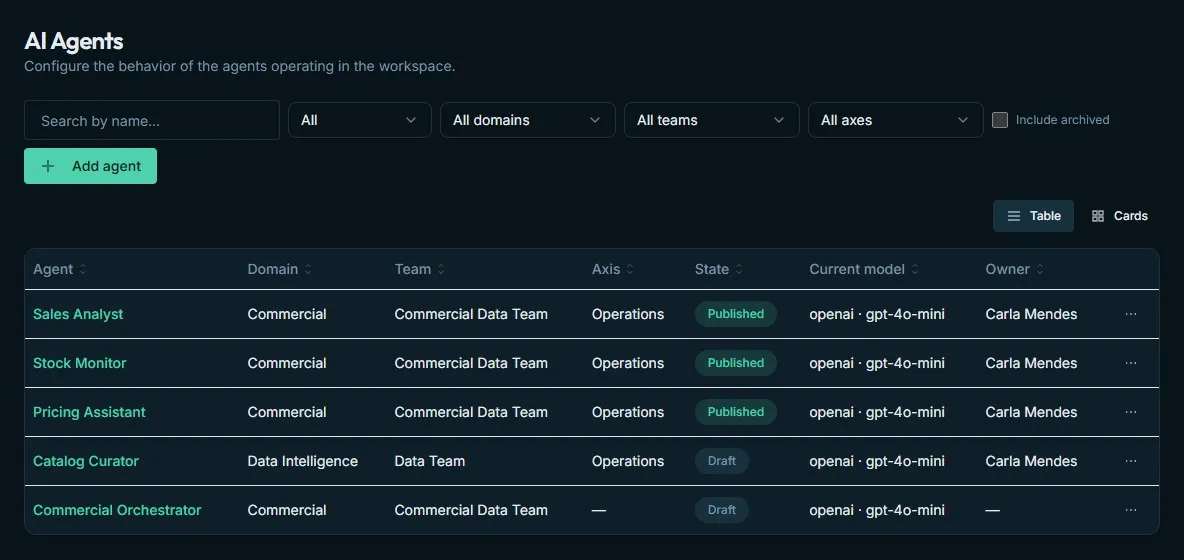Click the AI Agents page heading
The width and height of the screenshot is (1184, 560).
73,41
